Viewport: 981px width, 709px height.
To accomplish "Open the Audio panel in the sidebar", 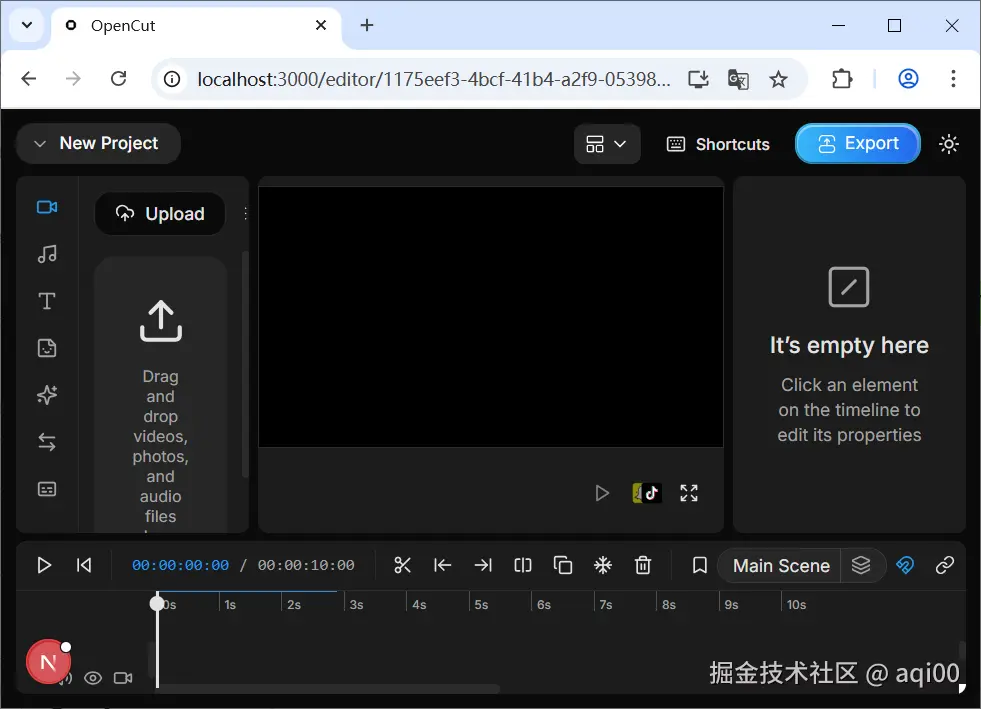I will point(46,254).
